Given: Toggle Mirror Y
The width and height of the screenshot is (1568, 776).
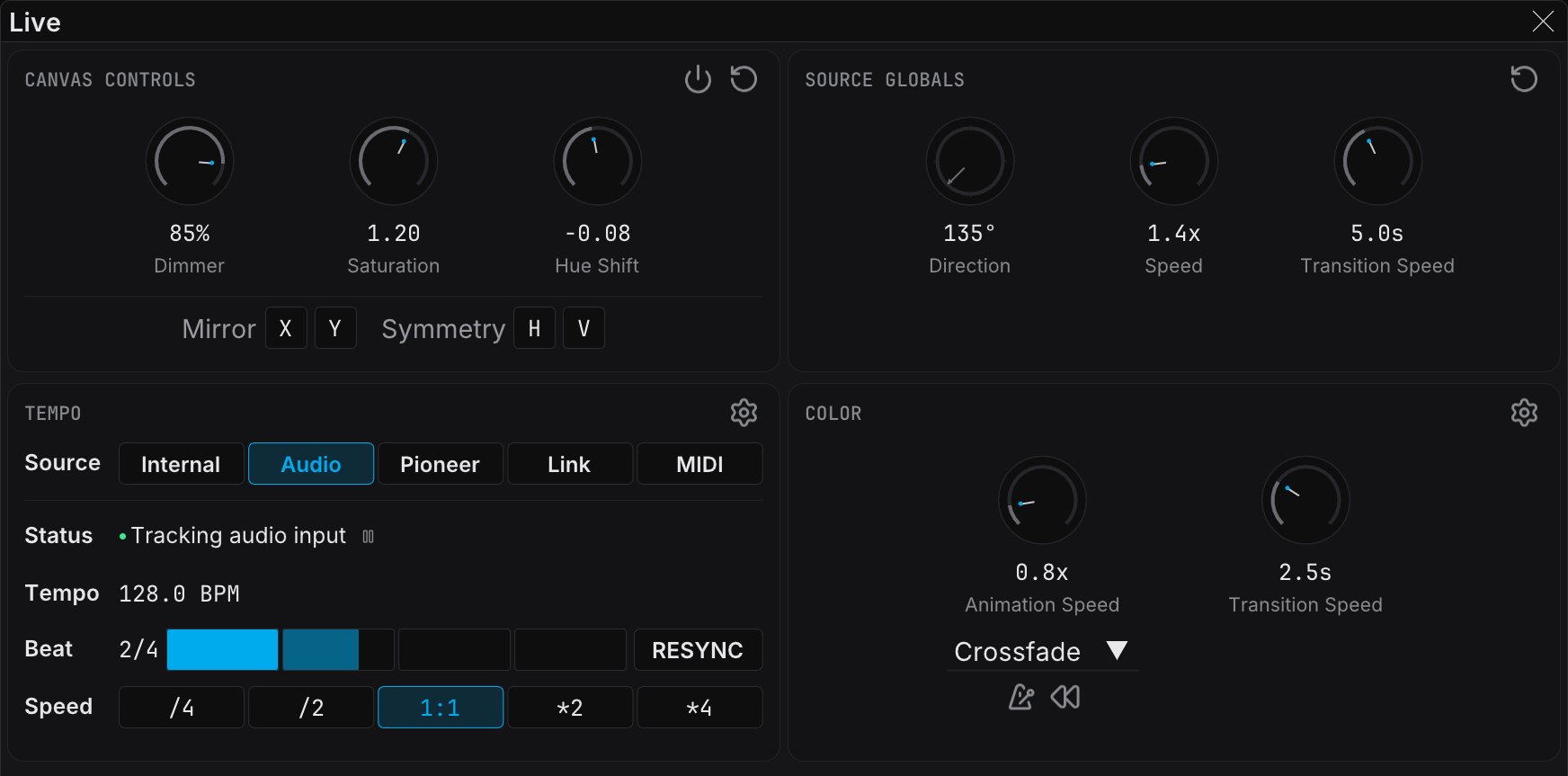Looking at the screenshot, I should point(335,328).
